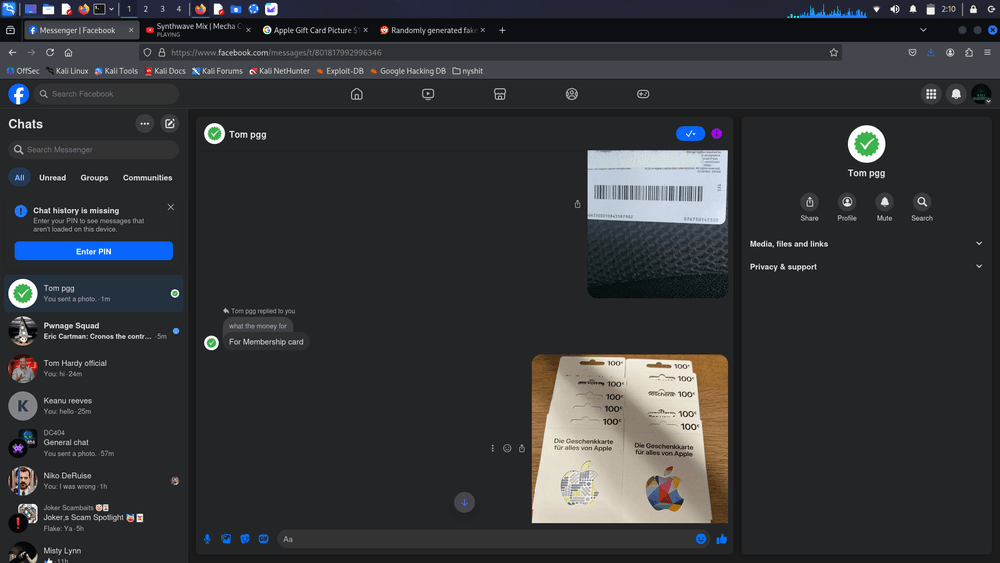Screen dimensions: 1000x563
Task: Bookmark this page with star icon
Action: (x=834, y=52)
